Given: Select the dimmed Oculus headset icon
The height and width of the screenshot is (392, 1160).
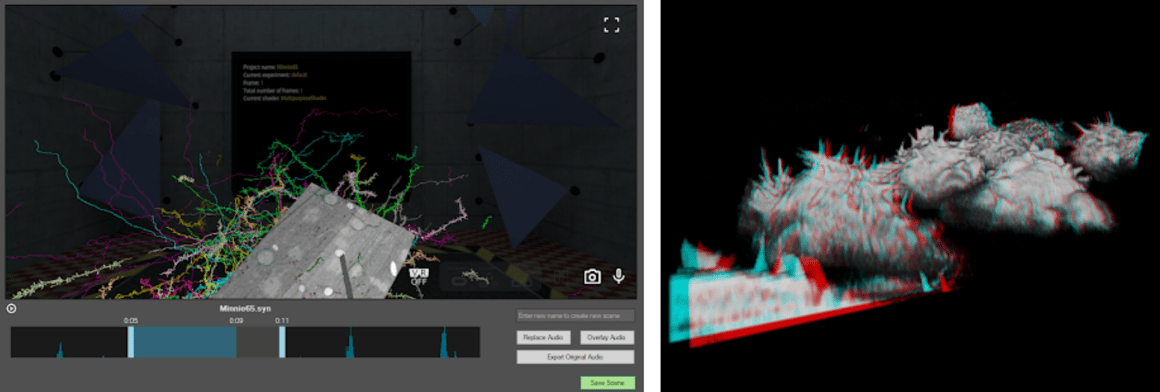Looking at the screenshot, I should (x=458, y=279).
